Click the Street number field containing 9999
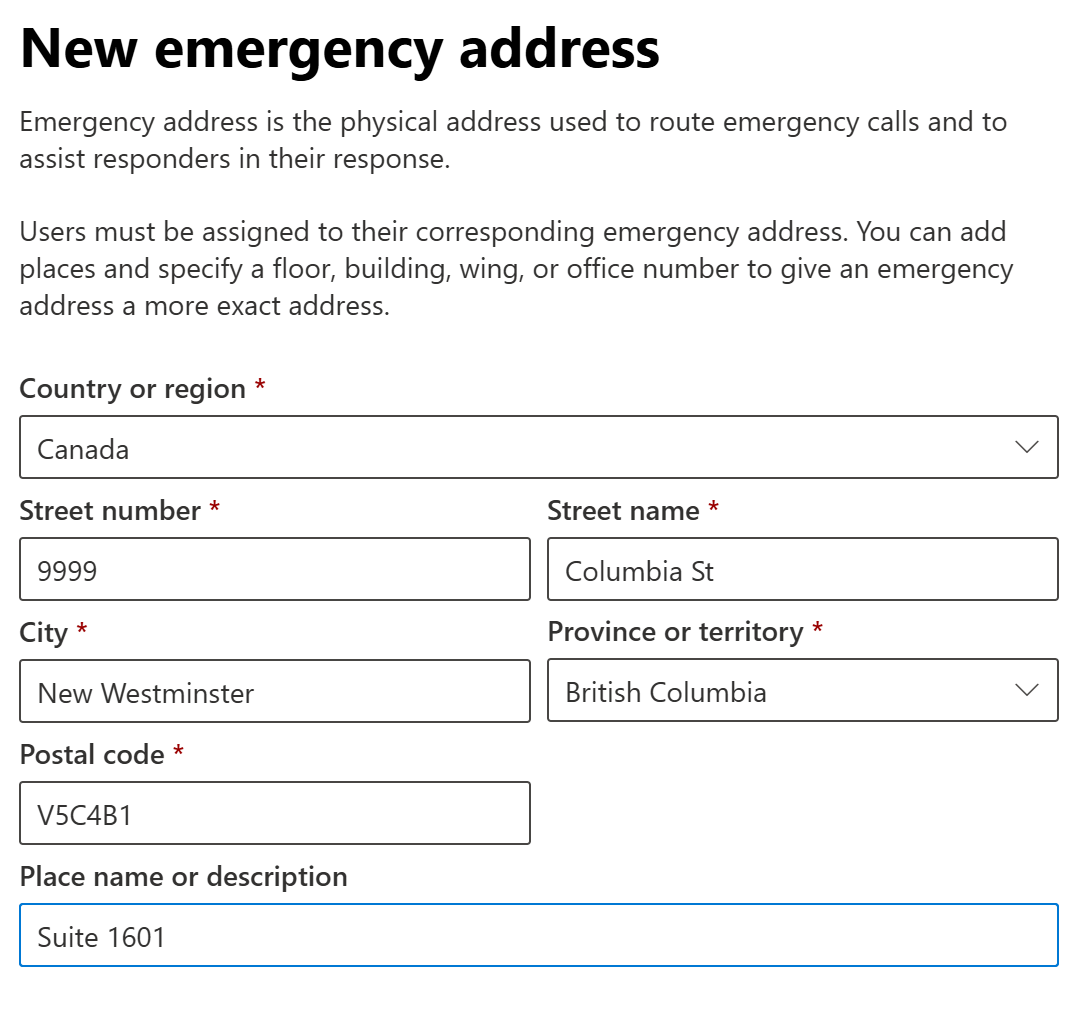The image size is (1067, 1026). (x=274, y=570)
